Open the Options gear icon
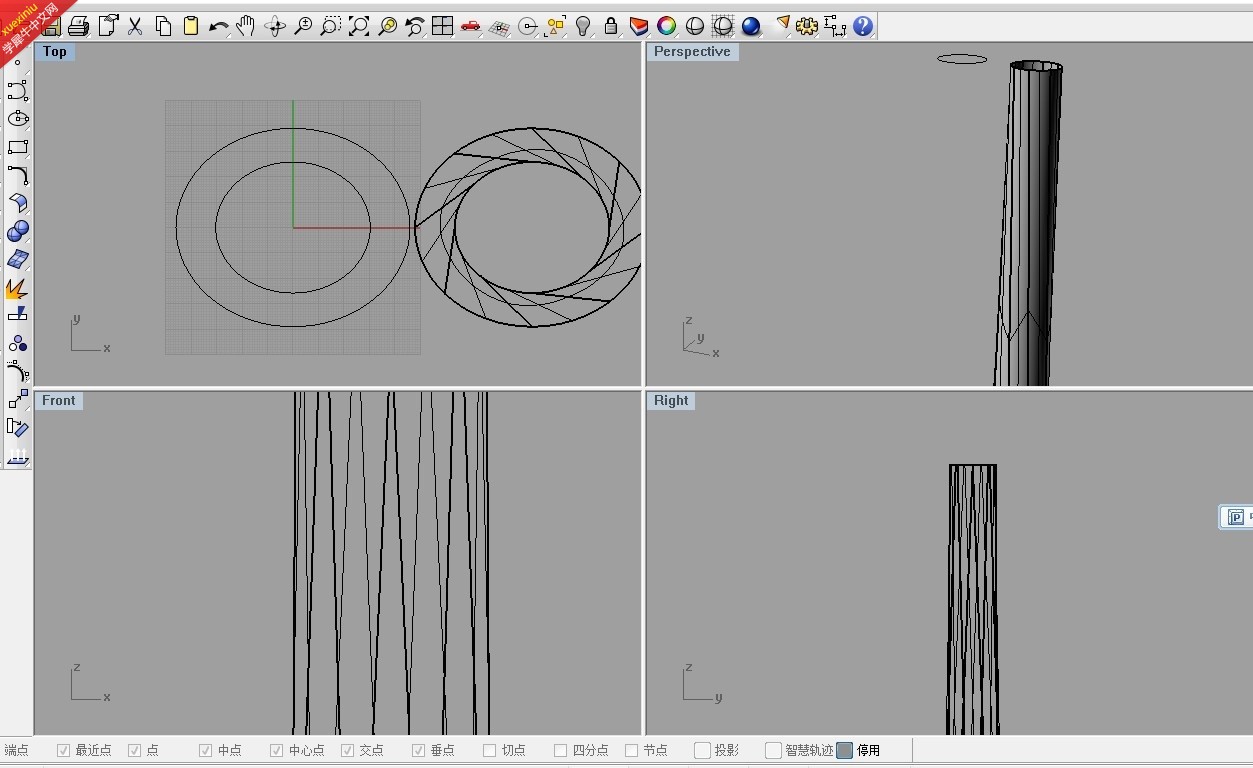1253x768 pixels. 807,27
